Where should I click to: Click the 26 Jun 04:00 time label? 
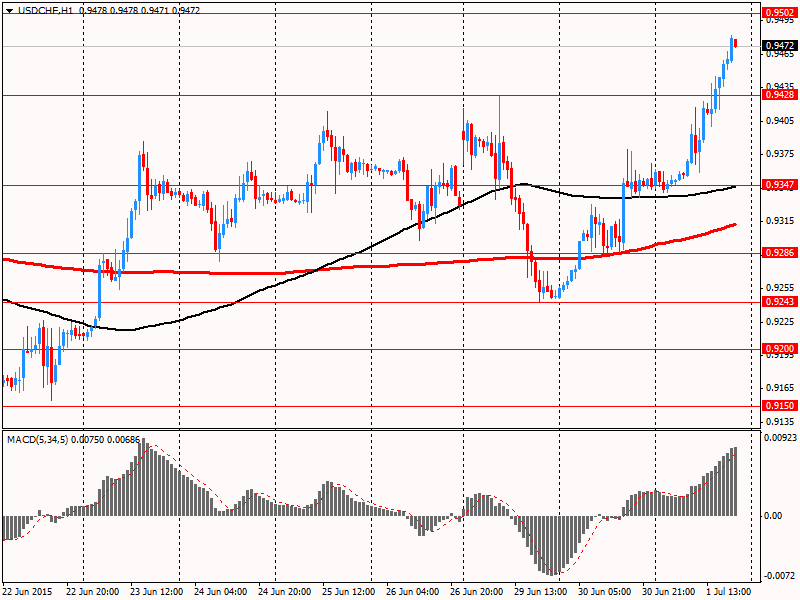413,592
